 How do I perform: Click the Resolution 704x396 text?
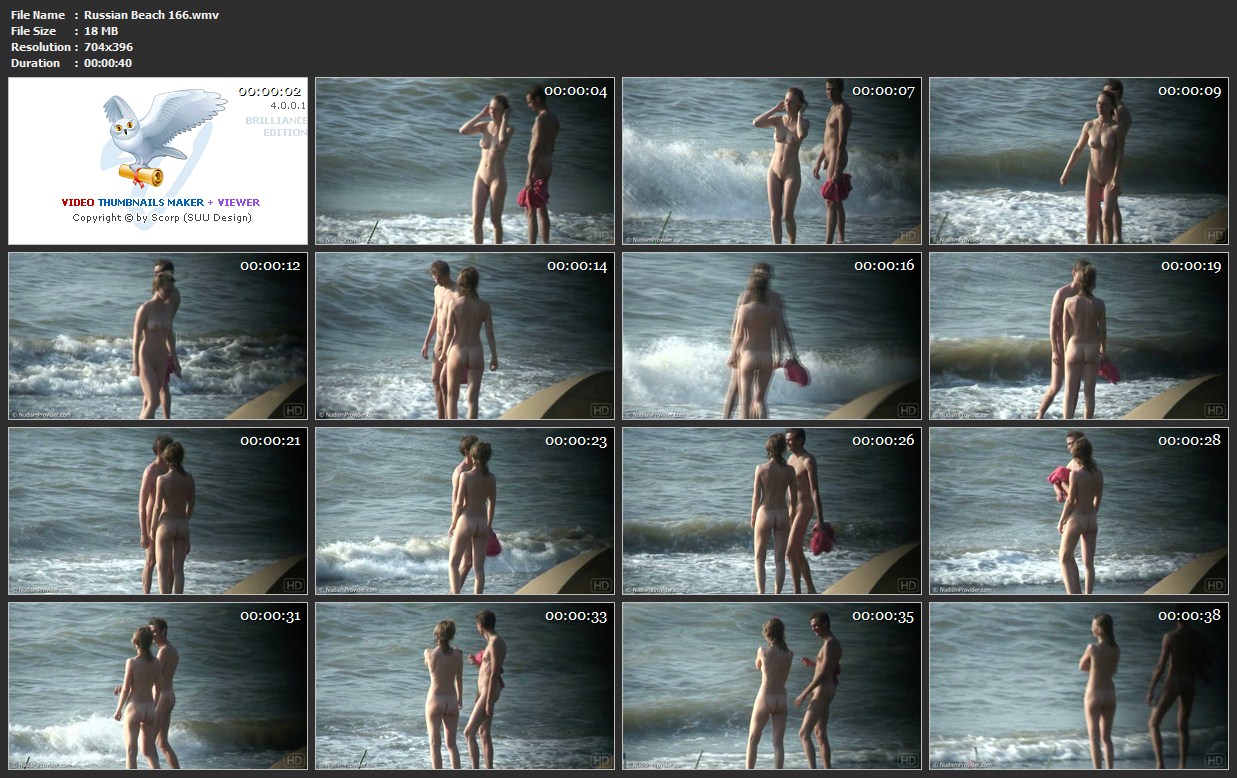pos(108,47)
